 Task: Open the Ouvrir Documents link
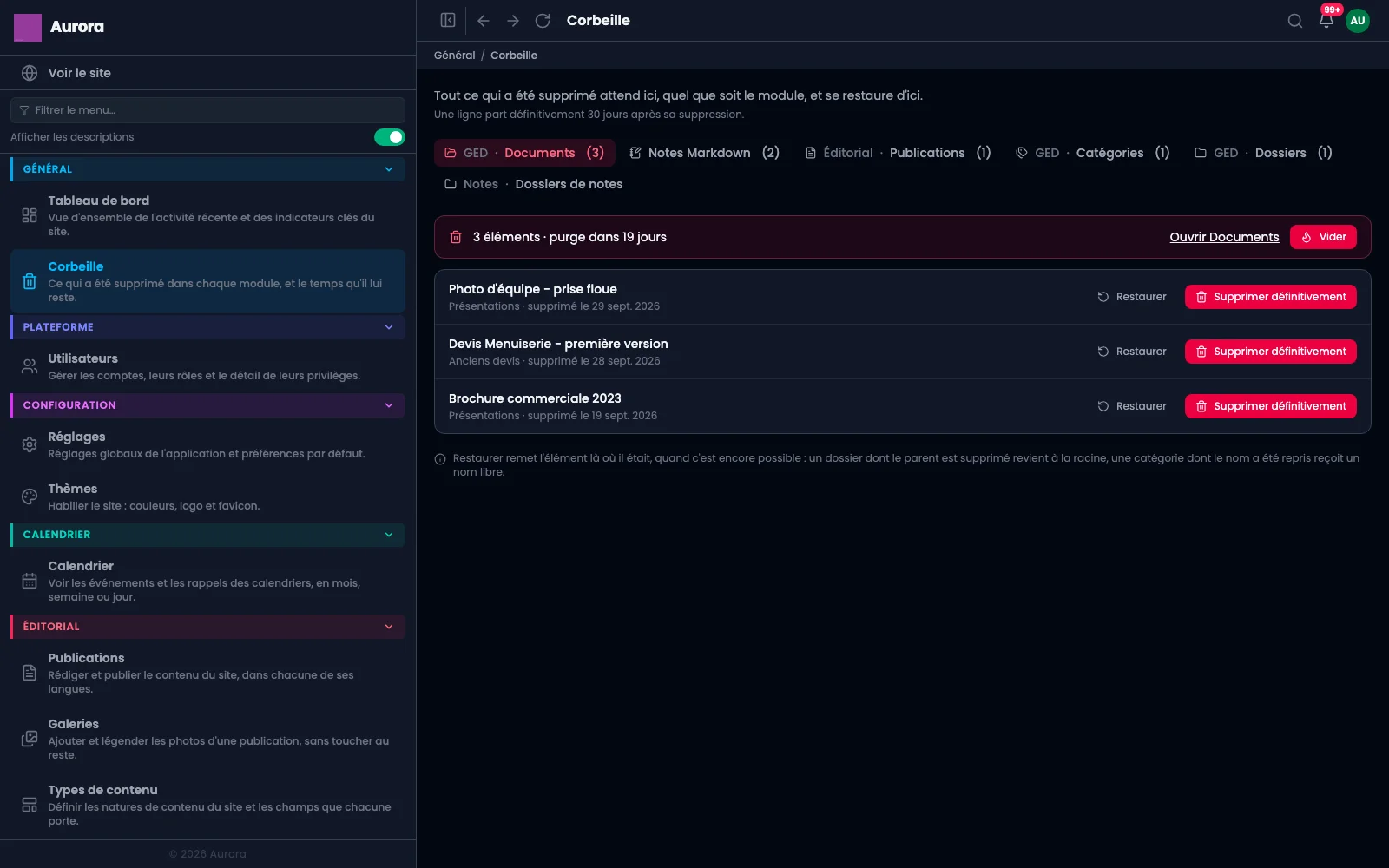(1224, 237)
